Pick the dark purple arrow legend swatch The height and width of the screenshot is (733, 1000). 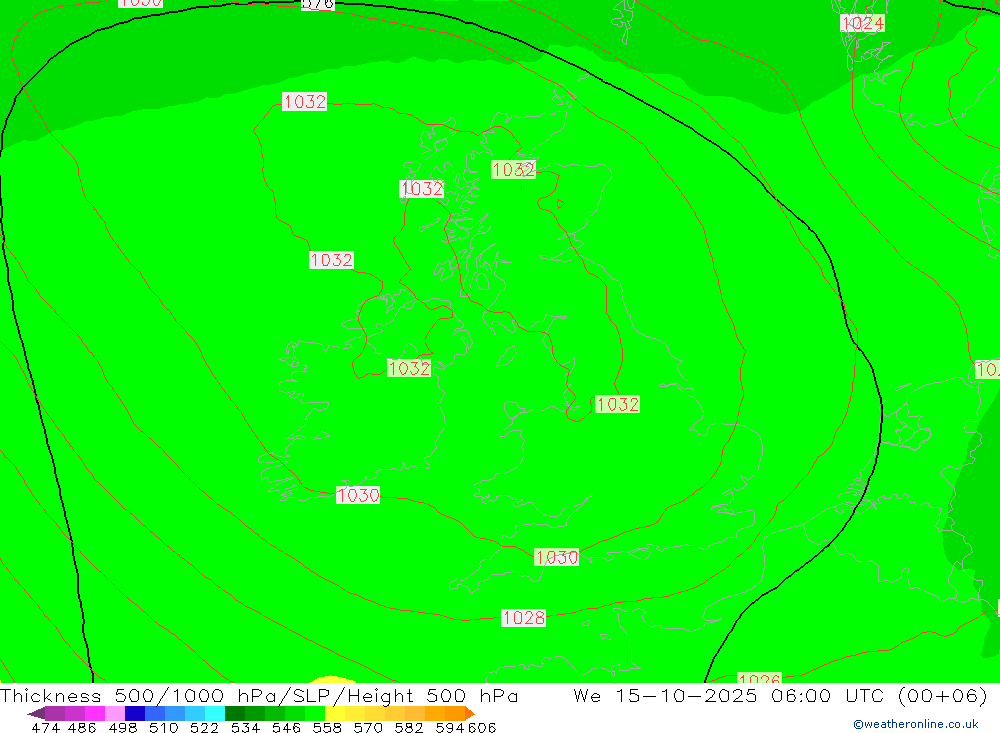click(x=36, y=713)
